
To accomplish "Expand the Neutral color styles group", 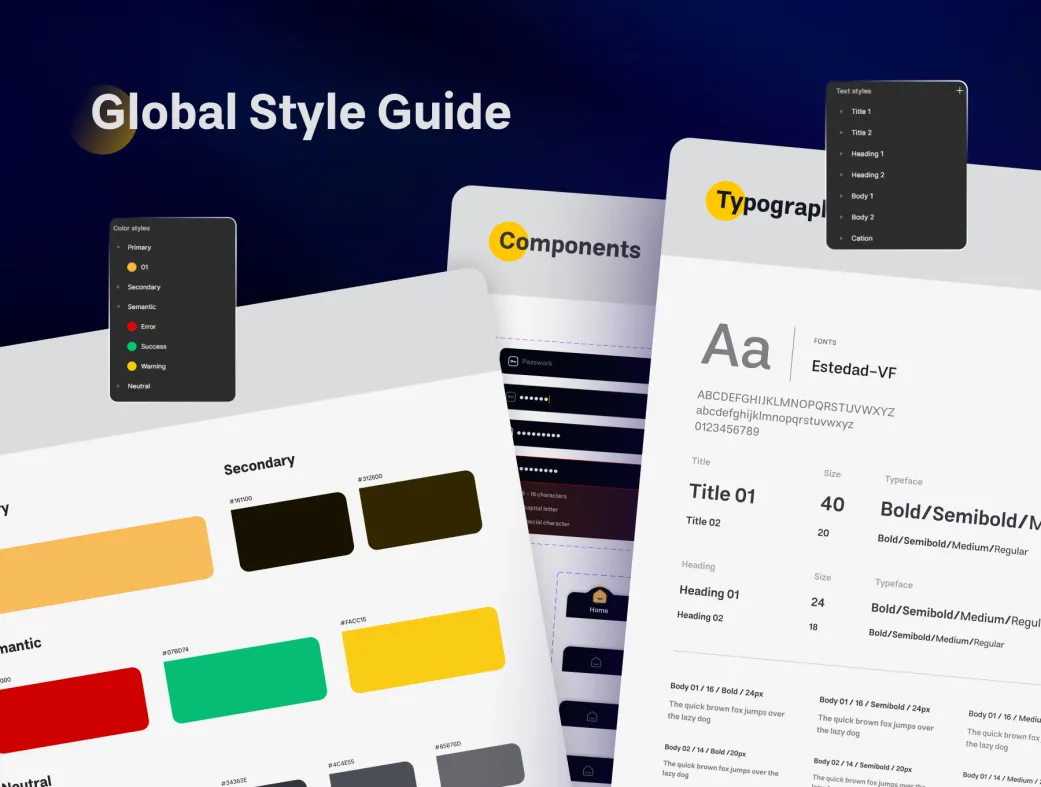I will coord(118,386).
